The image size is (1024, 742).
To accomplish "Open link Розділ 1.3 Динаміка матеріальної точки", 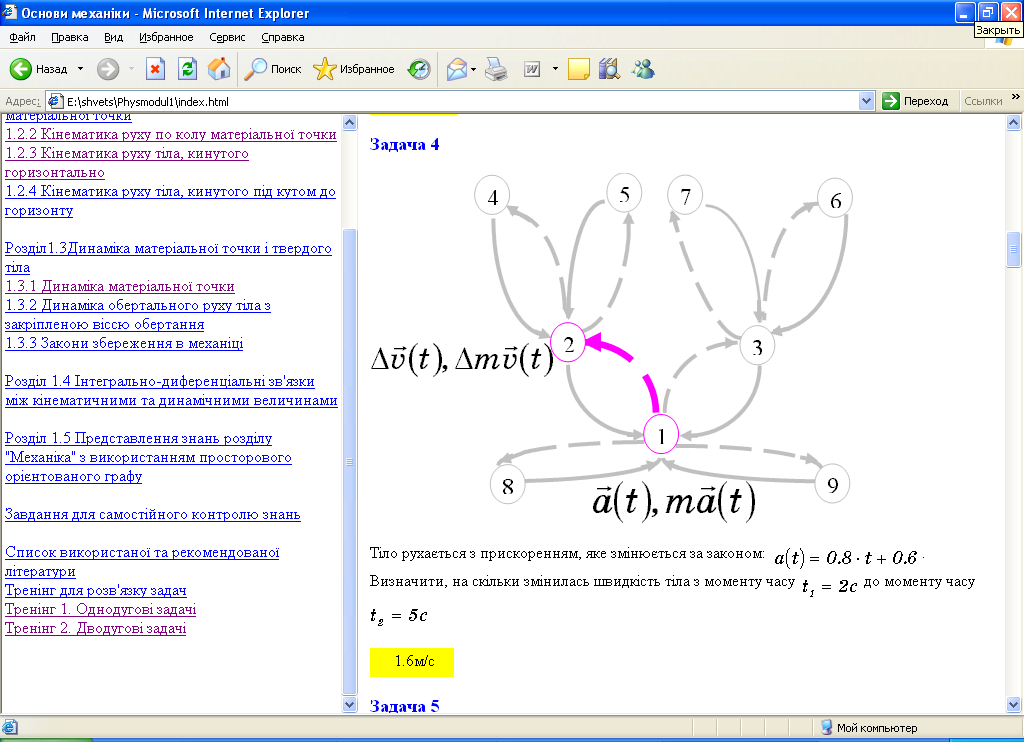I will pos(168,258).
